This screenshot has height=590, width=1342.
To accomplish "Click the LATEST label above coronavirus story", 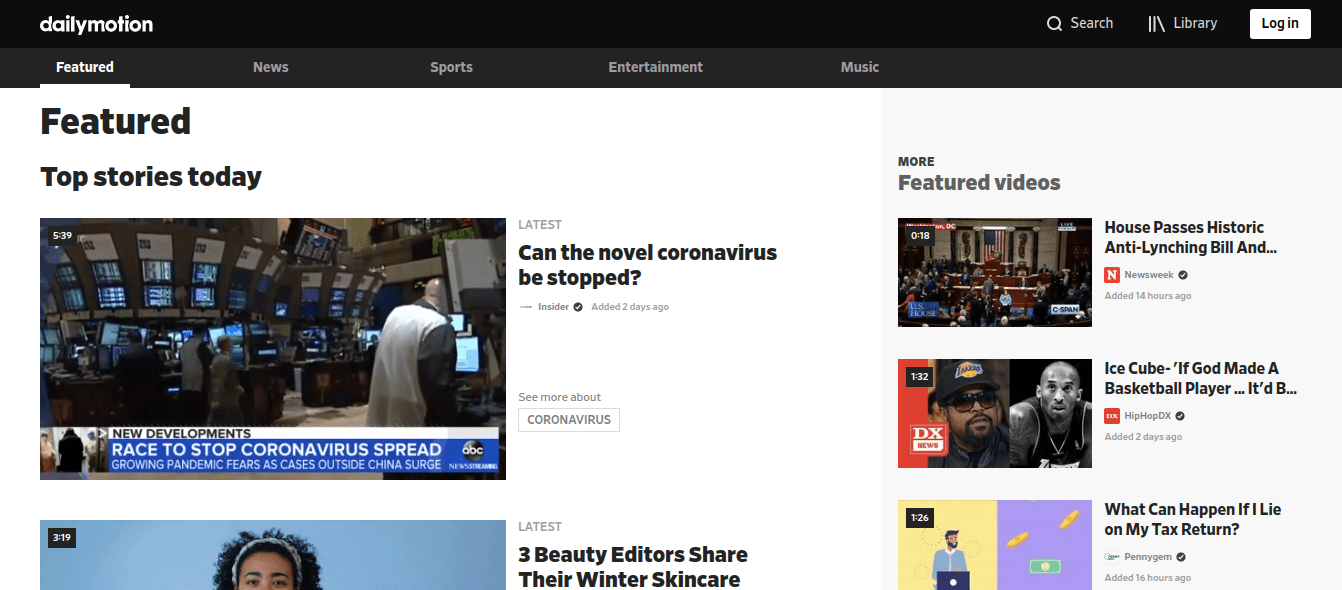I will point(540,225).
